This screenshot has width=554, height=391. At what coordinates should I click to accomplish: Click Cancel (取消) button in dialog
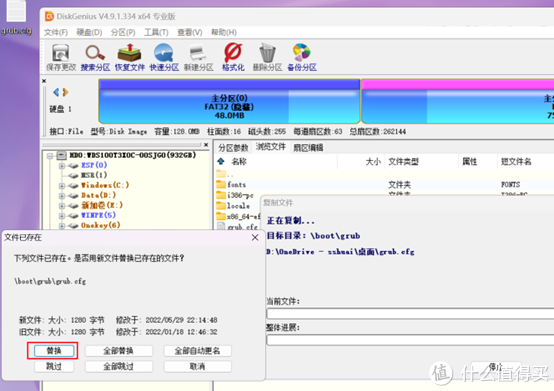click(x=198, y=367)
